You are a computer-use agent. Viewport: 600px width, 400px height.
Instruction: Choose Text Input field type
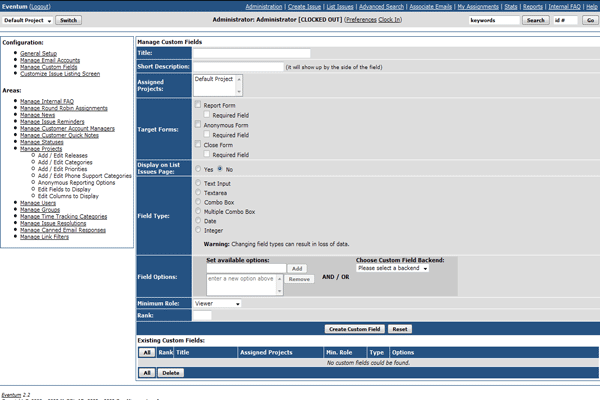tap(198, 183)
